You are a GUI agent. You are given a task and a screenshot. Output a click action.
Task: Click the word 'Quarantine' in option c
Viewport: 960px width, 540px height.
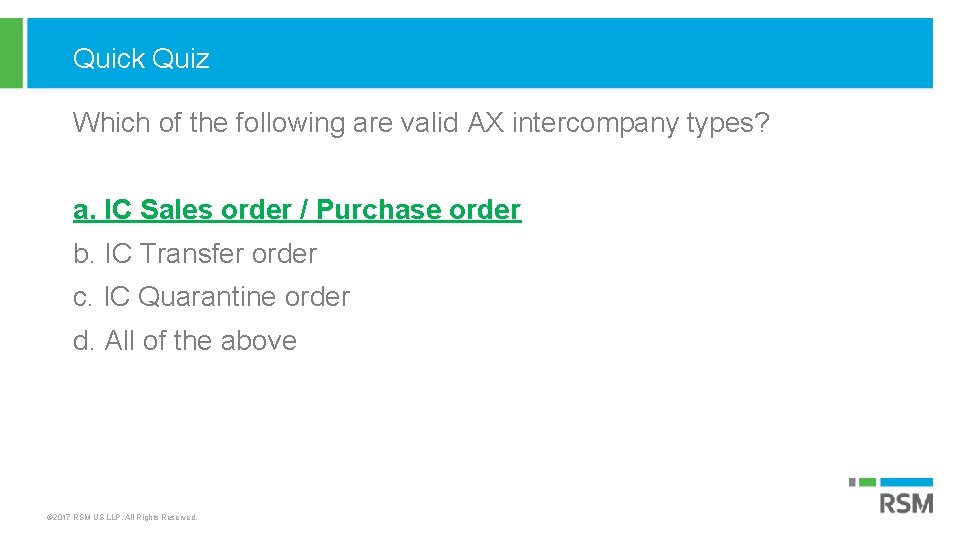coord(207,298)
